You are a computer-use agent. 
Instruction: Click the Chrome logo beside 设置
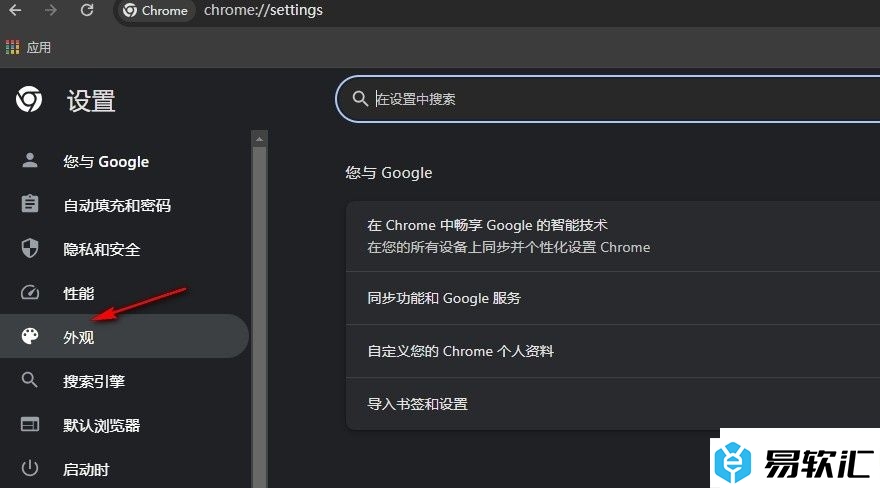pos(29,99)
